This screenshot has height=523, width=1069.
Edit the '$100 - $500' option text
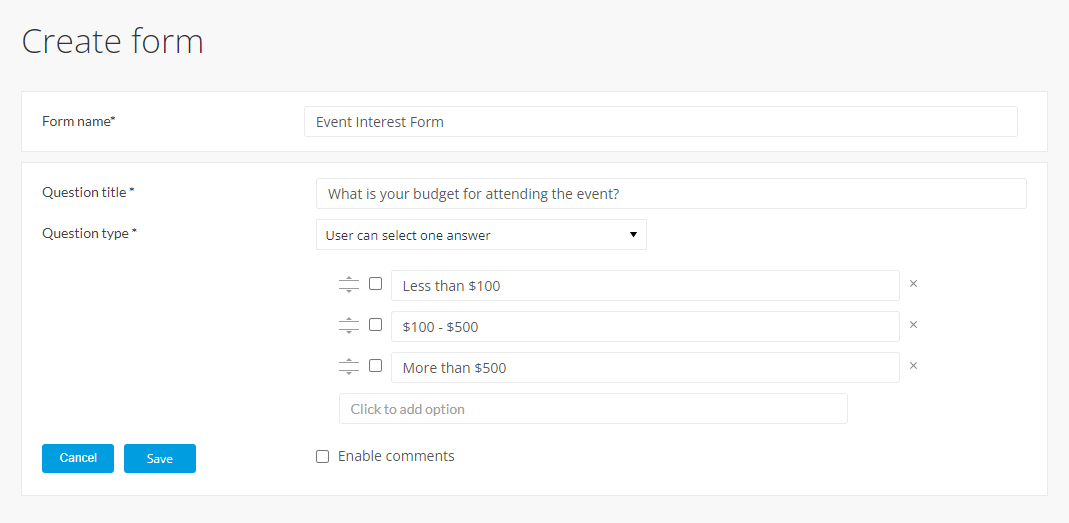pos(645,326)
